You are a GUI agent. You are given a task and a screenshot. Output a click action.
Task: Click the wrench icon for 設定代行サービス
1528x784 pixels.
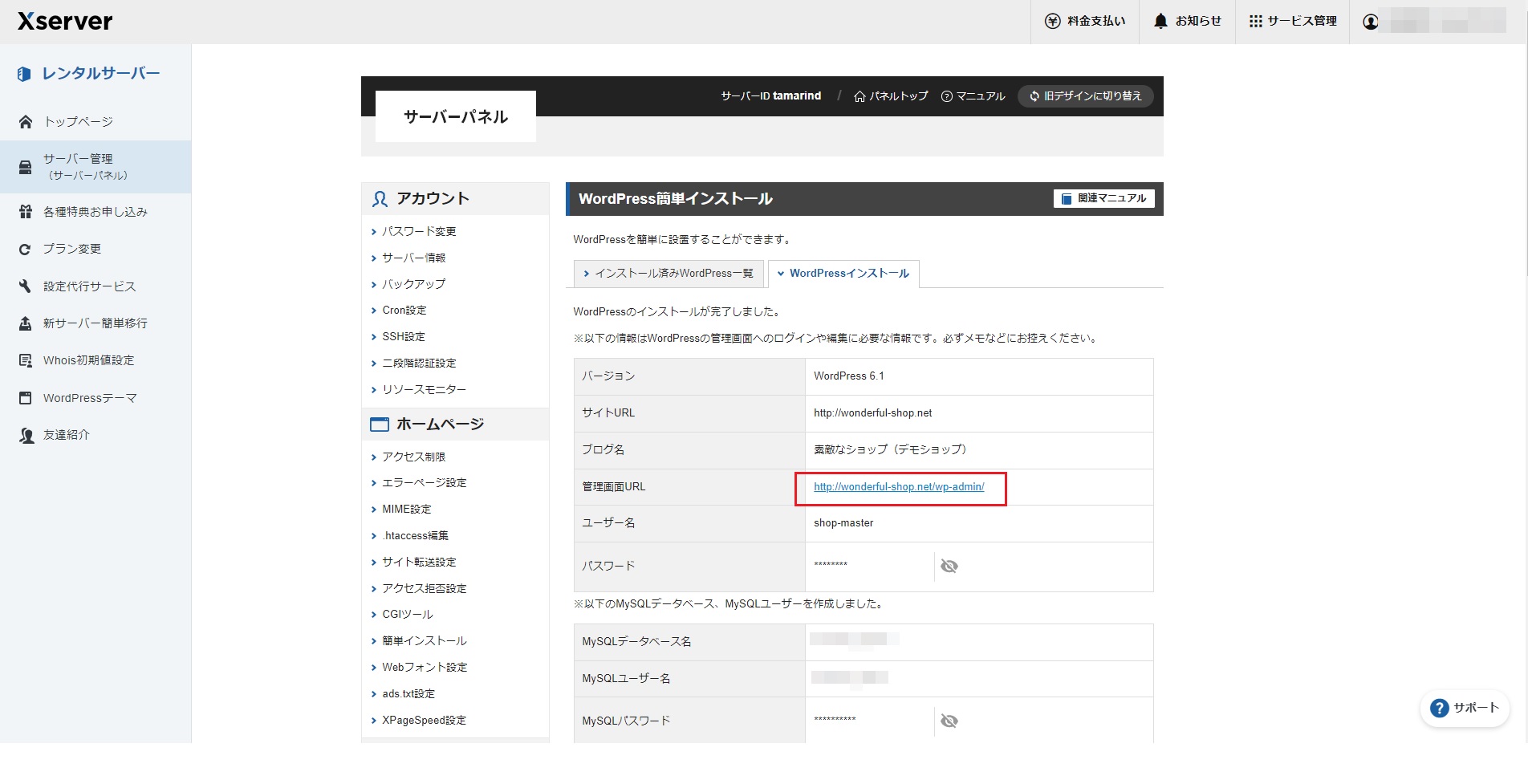[26, 286]
